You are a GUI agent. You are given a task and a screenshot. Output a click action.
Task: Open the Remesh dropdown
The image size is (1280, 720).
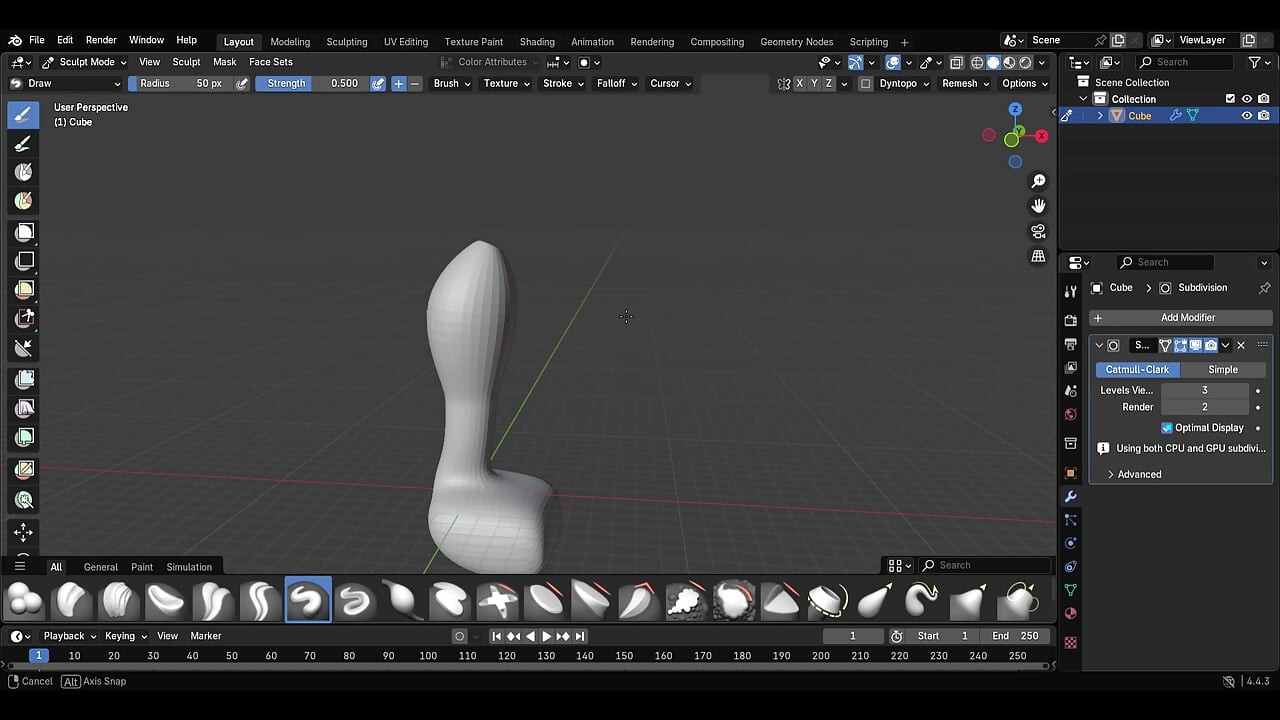click(x=965, y=84)
